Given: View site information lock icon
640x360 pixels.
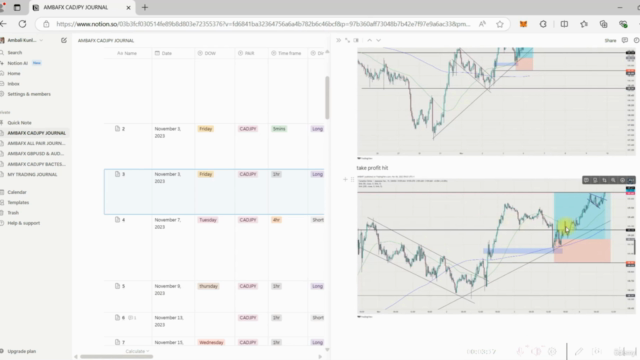Looking at the screenshot, I should click(46, 24).
